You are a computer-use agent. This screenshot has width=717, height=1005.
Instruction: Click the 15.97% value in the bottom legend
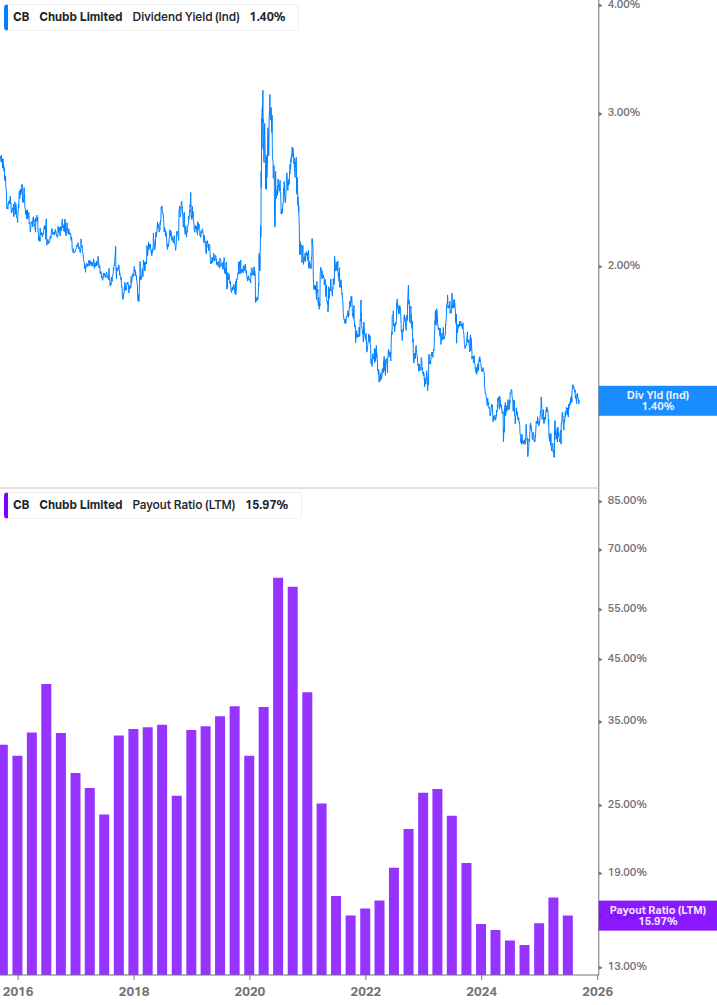pos(267,505)
